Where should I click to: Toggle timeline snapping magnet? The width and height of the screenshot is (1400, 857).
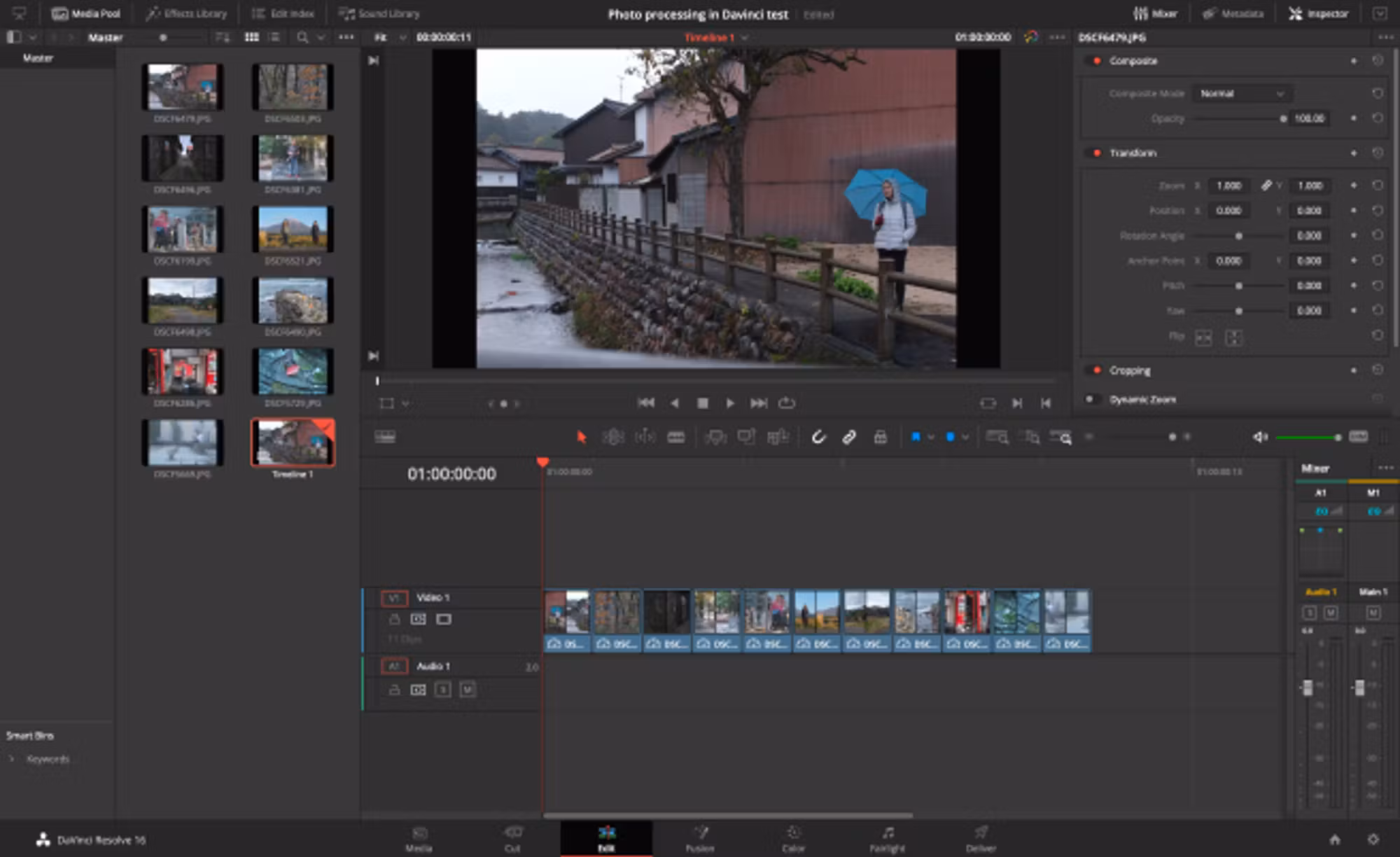pyautogui.click(x=818, y=437)
